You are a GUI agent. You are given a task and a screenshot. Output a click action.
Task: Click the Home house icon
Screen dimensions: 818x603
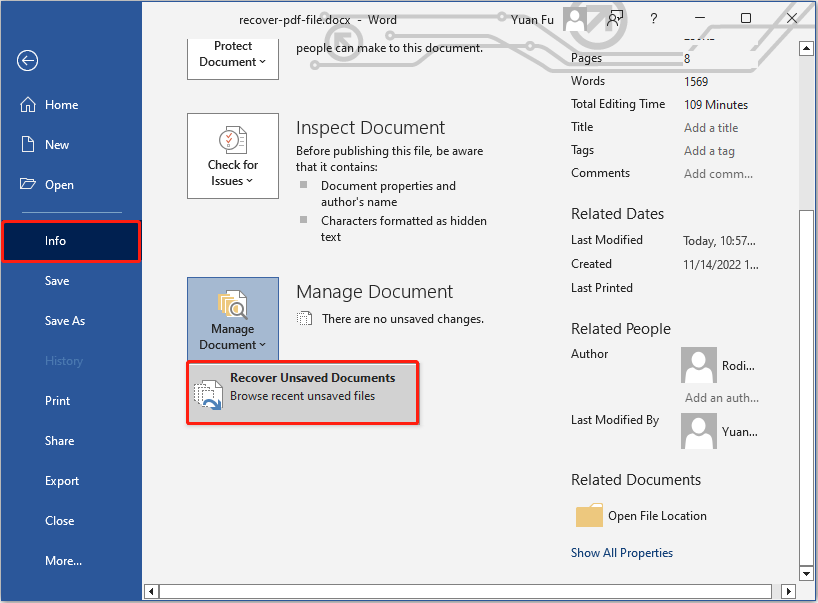(28, 104)
